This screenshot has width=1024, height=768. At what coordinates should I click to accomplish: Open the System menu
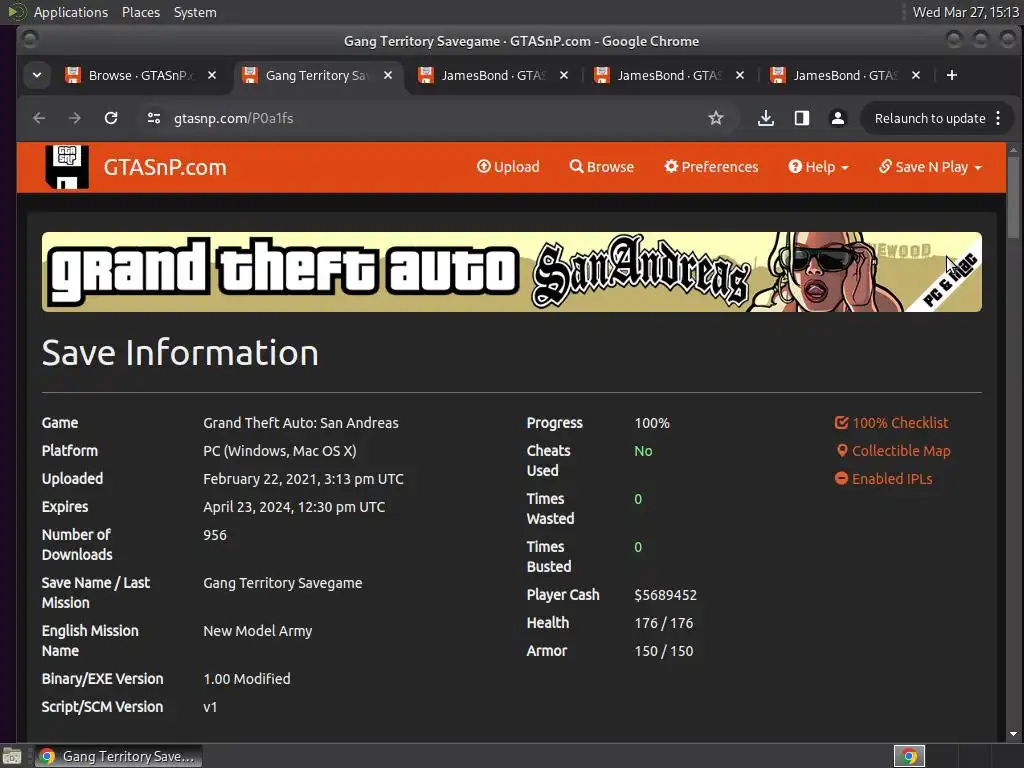(x=195, y=12)
